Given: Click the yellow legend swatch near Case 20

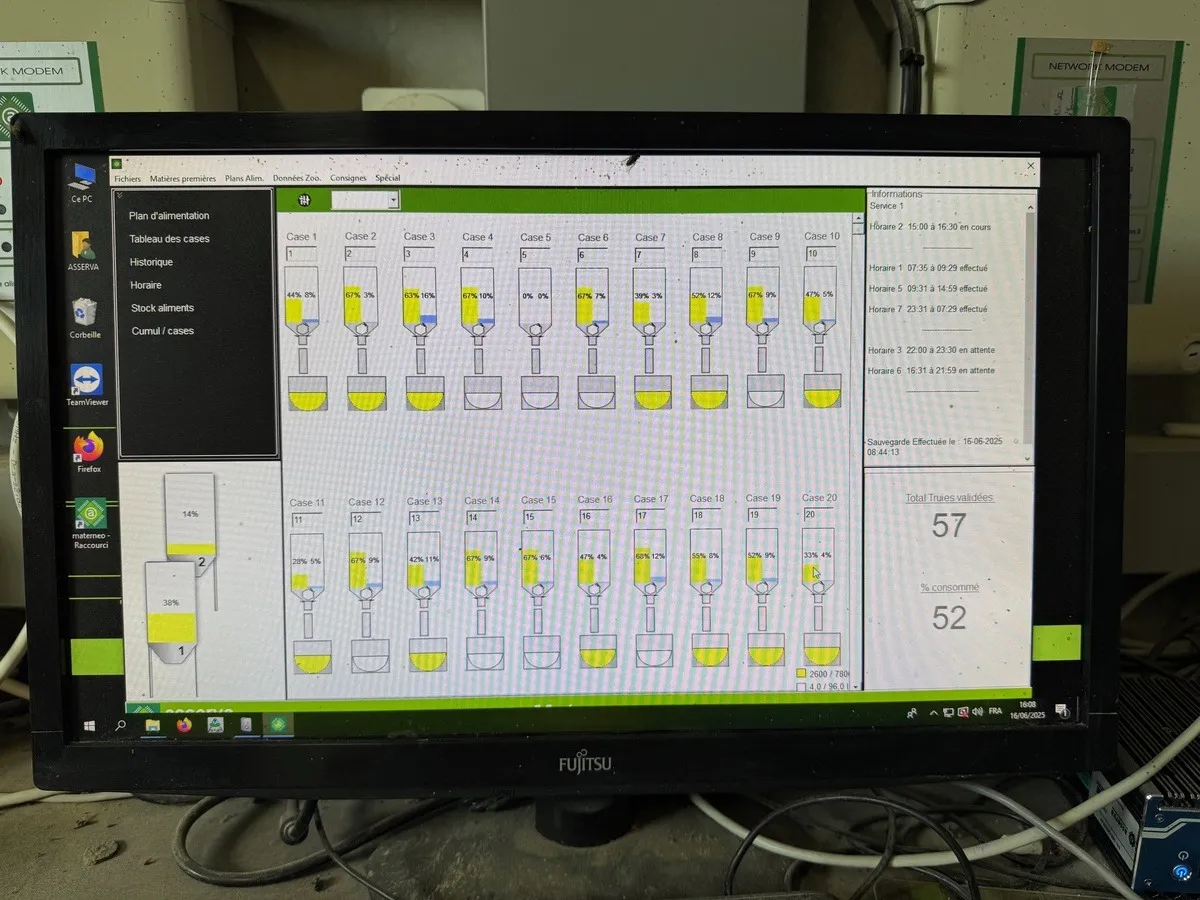Looking at the screenshot, I should pos(801,674).
